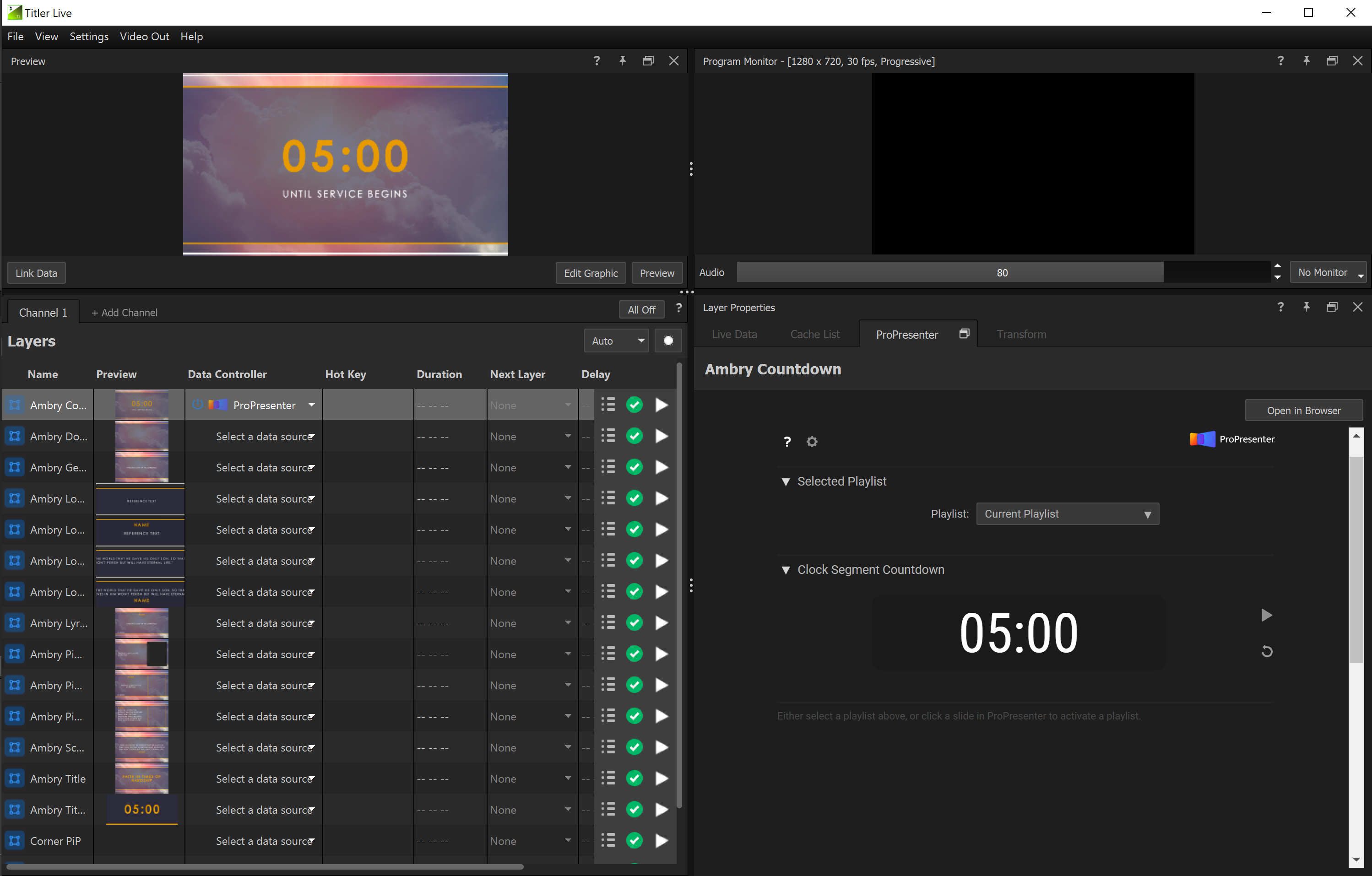Click the help question mark beside ProPresenter settings
1372x876 pixels.
tap(787, 441)
